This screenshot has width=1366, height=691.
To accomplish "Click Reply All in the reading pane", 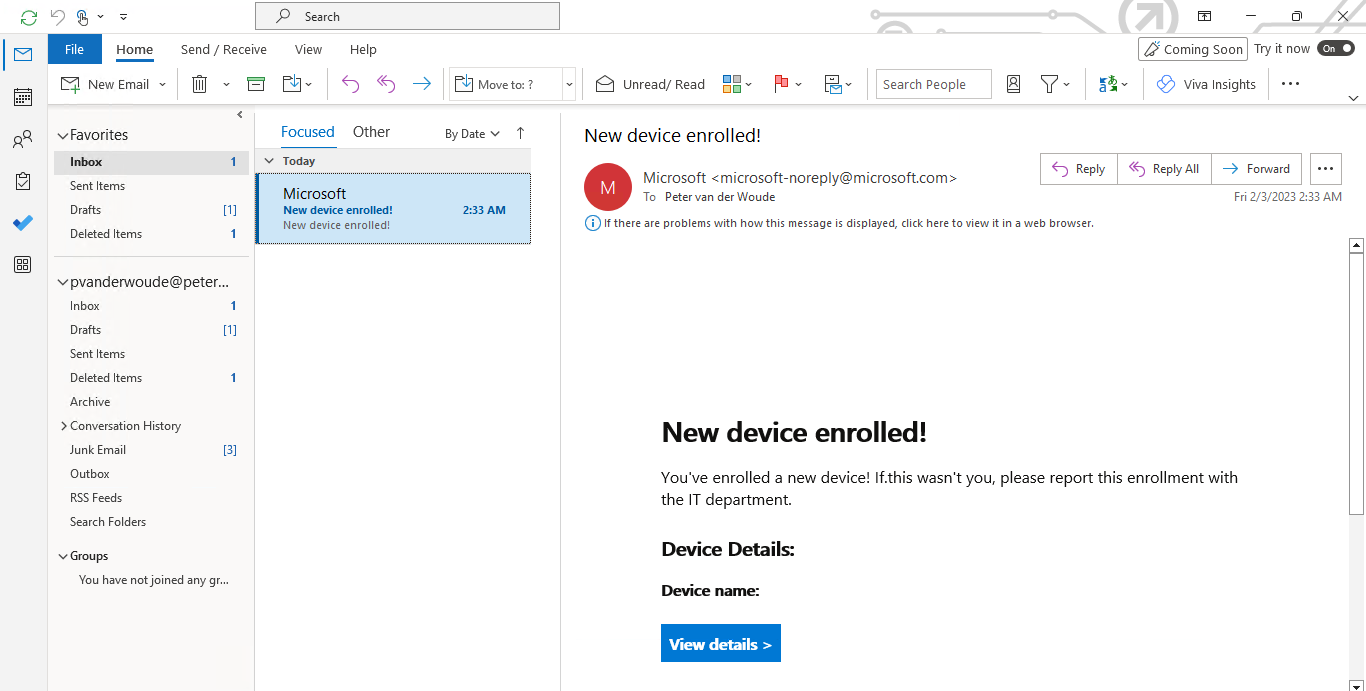I will click(1164, 169).
